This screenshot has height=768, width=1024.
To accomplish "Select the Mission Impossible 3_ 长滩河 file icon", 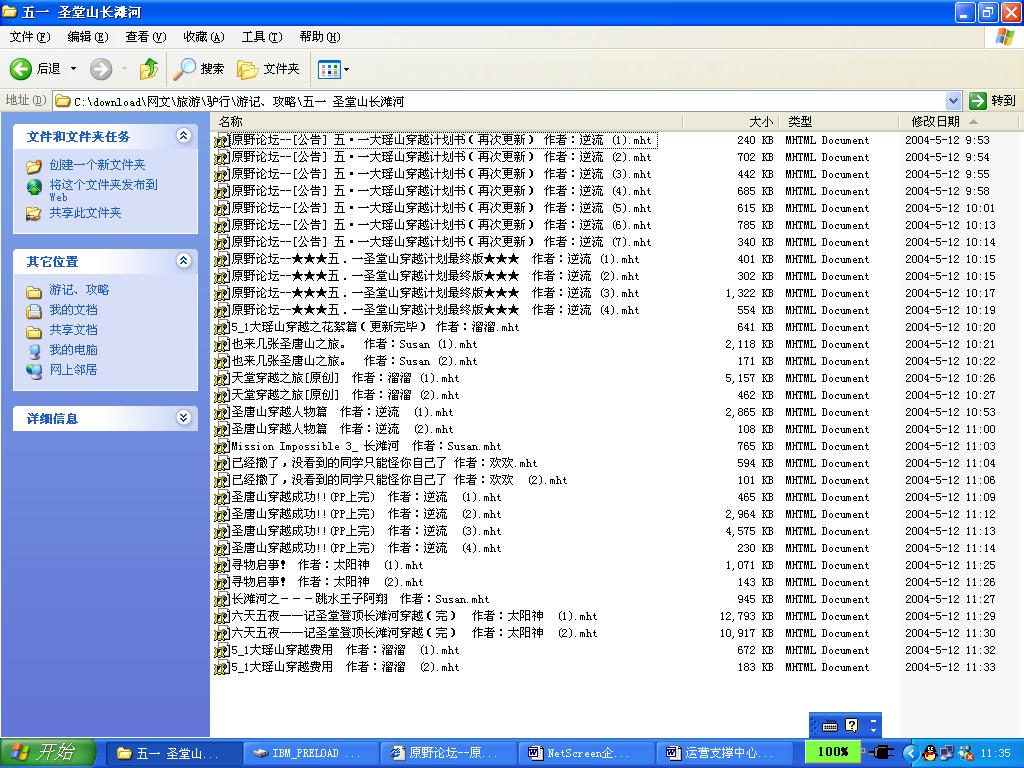I will [x=222, y=446].
